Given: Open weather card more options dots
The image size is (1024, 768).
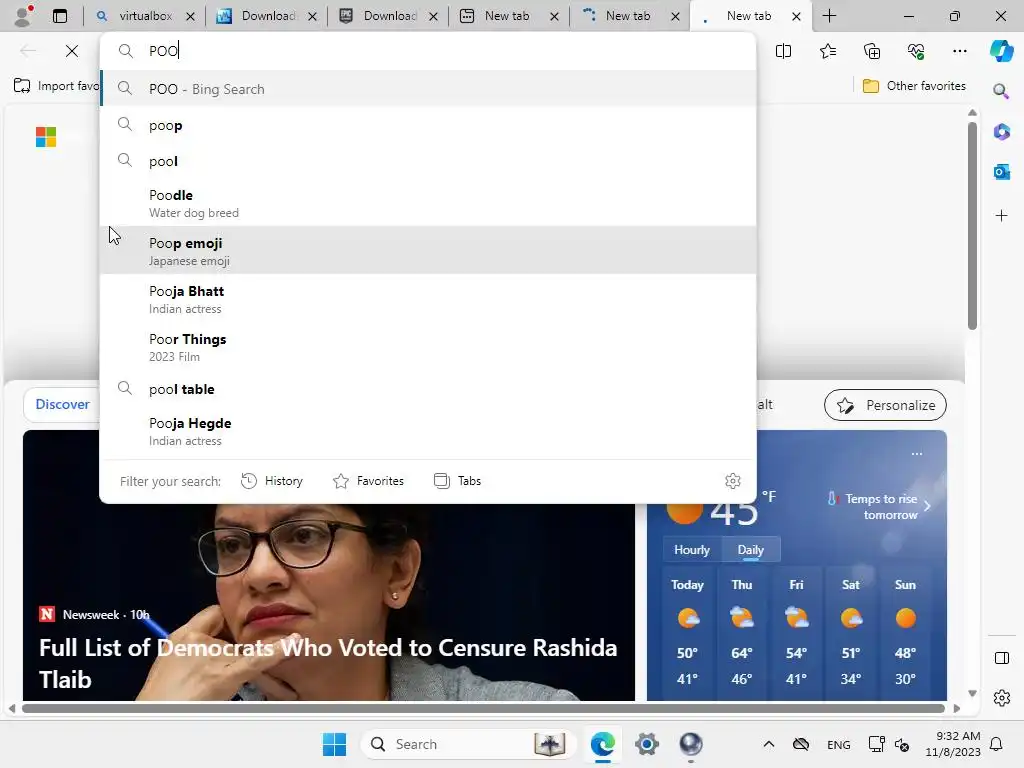Looking at the screenshot, I should pos(917,454).
